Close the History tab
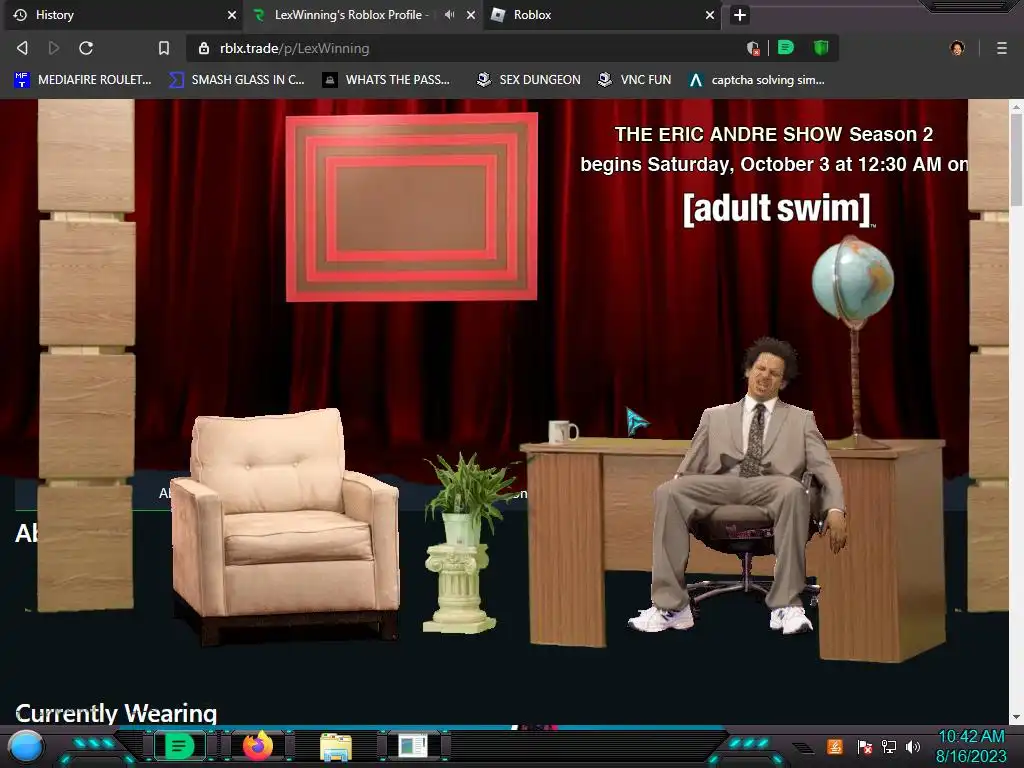This screenshot has width=1024, height=768. pos(232,15)
